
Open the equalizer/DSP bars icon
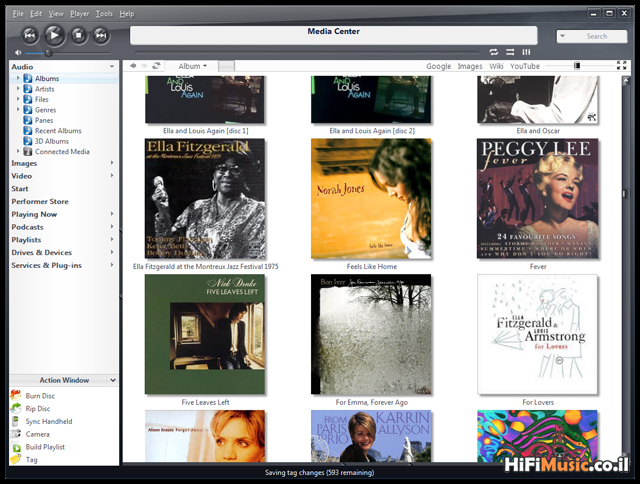527,52
